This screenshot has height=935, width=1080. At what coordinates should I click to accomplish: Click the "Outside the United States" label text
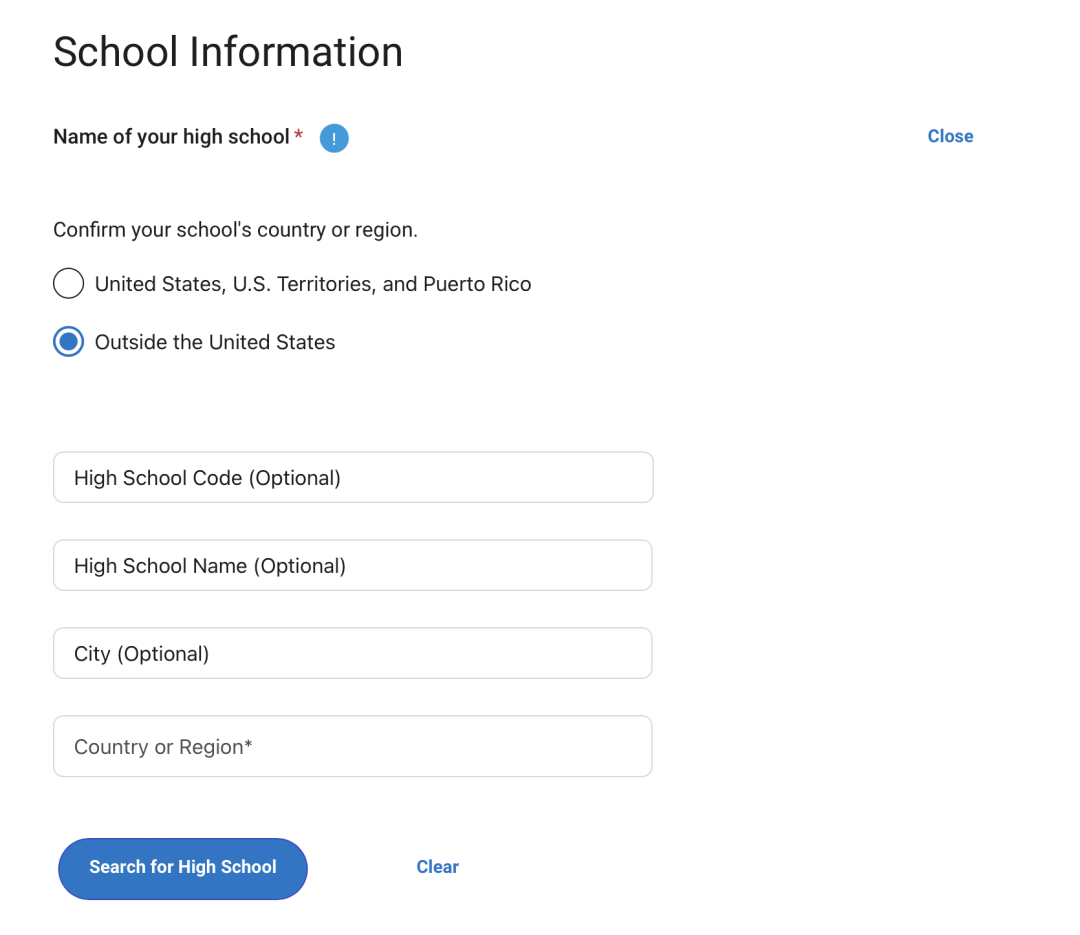tap(215, 342)
